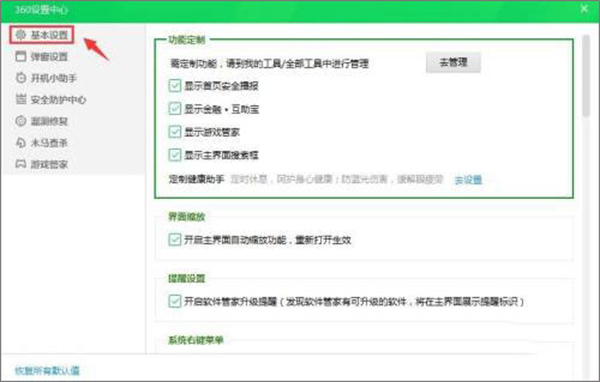The width and height of the screenshot is (600, 382).
Task: Toggle 显示游戏管家 checkbox
Action: [x=175, y=132]
